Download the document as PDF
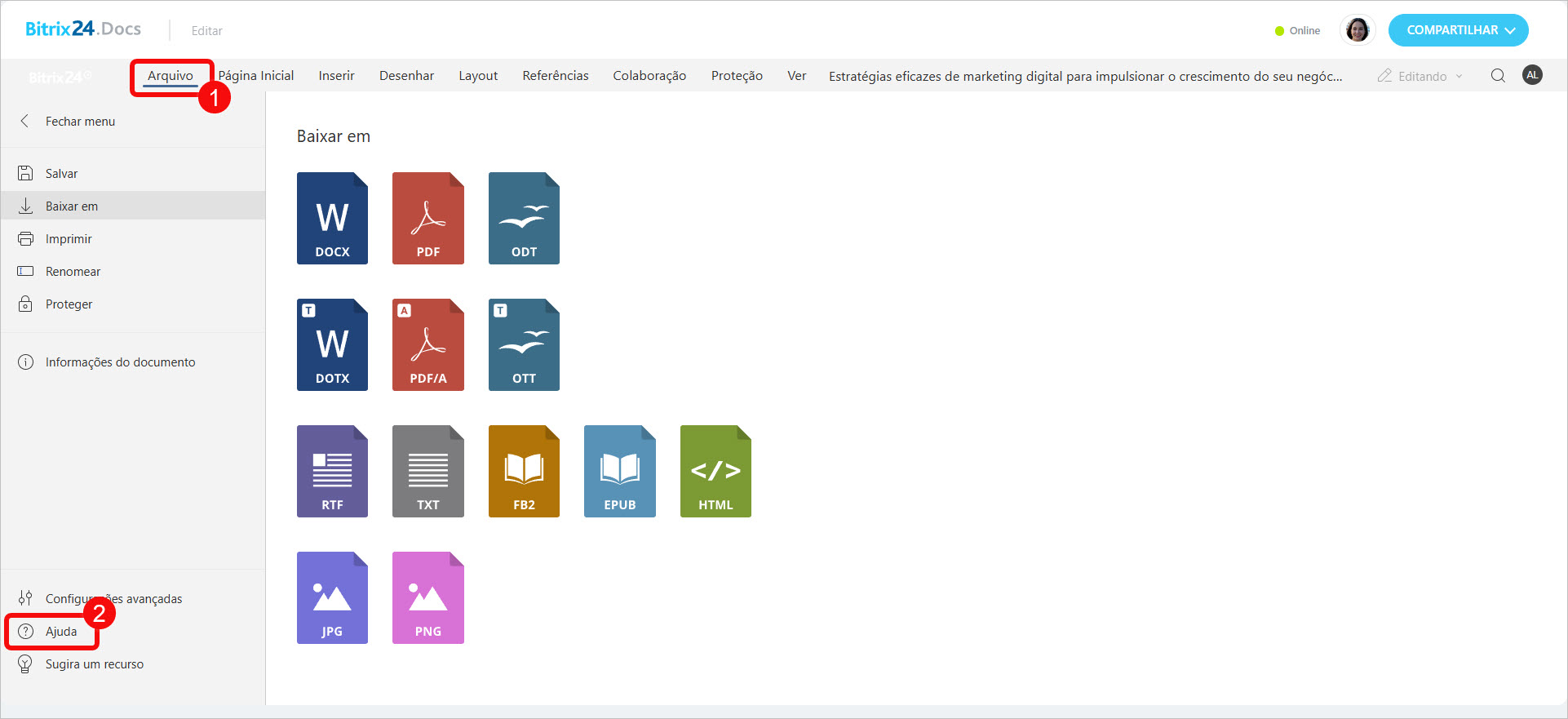Image resolution: width=1568 pixels, height=719 pixels. 427,219
